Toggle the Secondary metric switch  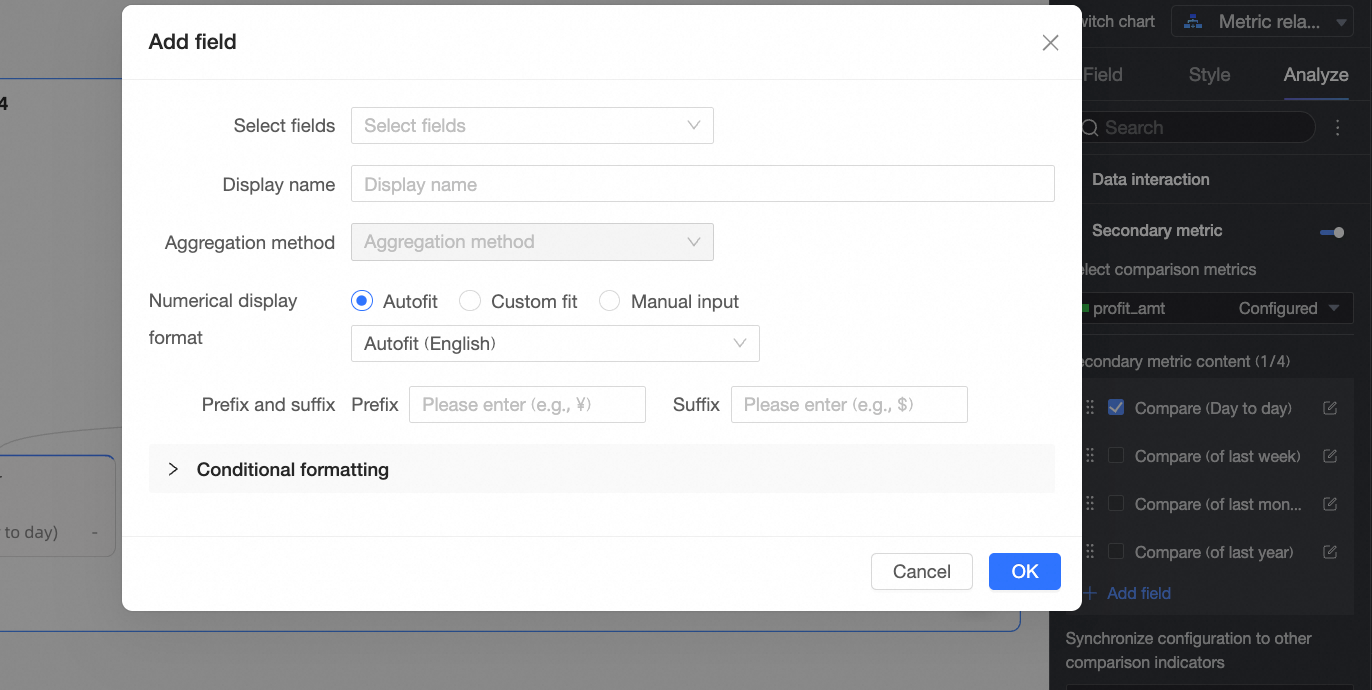[x=1332, y=232]
